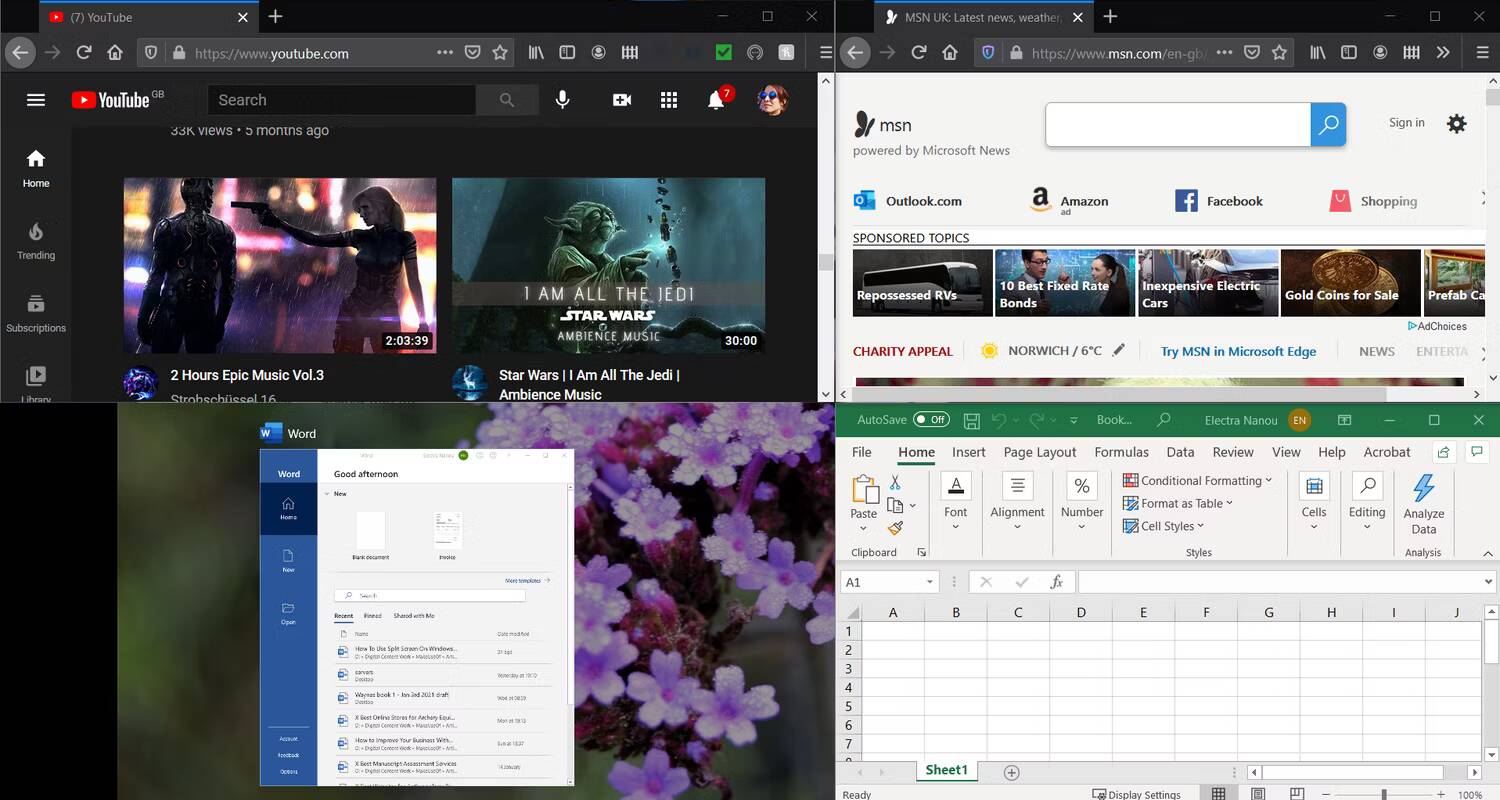
Task: Open the Name Box dropdown showing A1
Action: (932, 581)
